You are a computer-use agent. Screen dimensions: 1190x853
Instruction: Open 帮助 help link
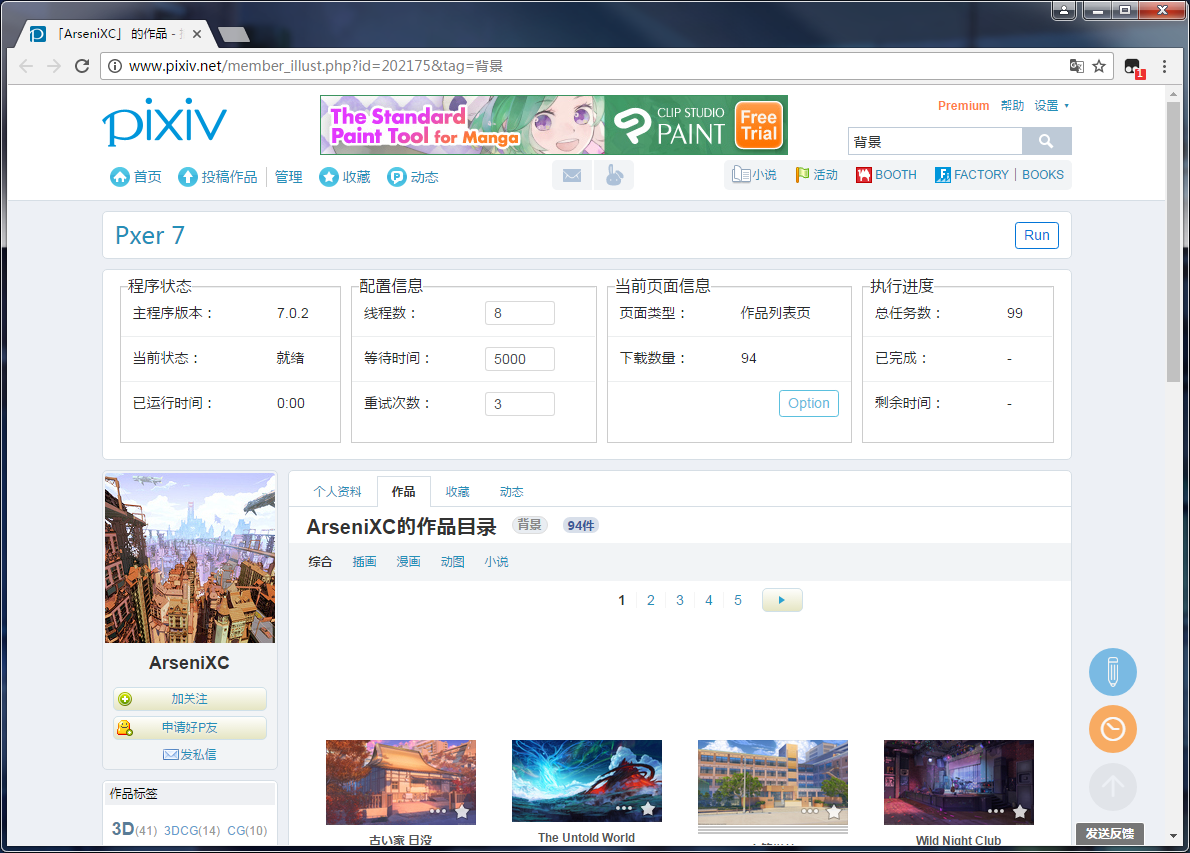click(x=1012, y=105)
